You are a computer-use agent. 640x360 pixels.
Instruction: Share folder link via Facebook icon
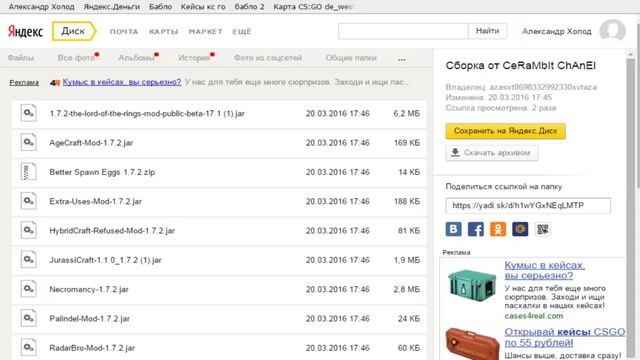pyautogui.click(x=476, y=229)
